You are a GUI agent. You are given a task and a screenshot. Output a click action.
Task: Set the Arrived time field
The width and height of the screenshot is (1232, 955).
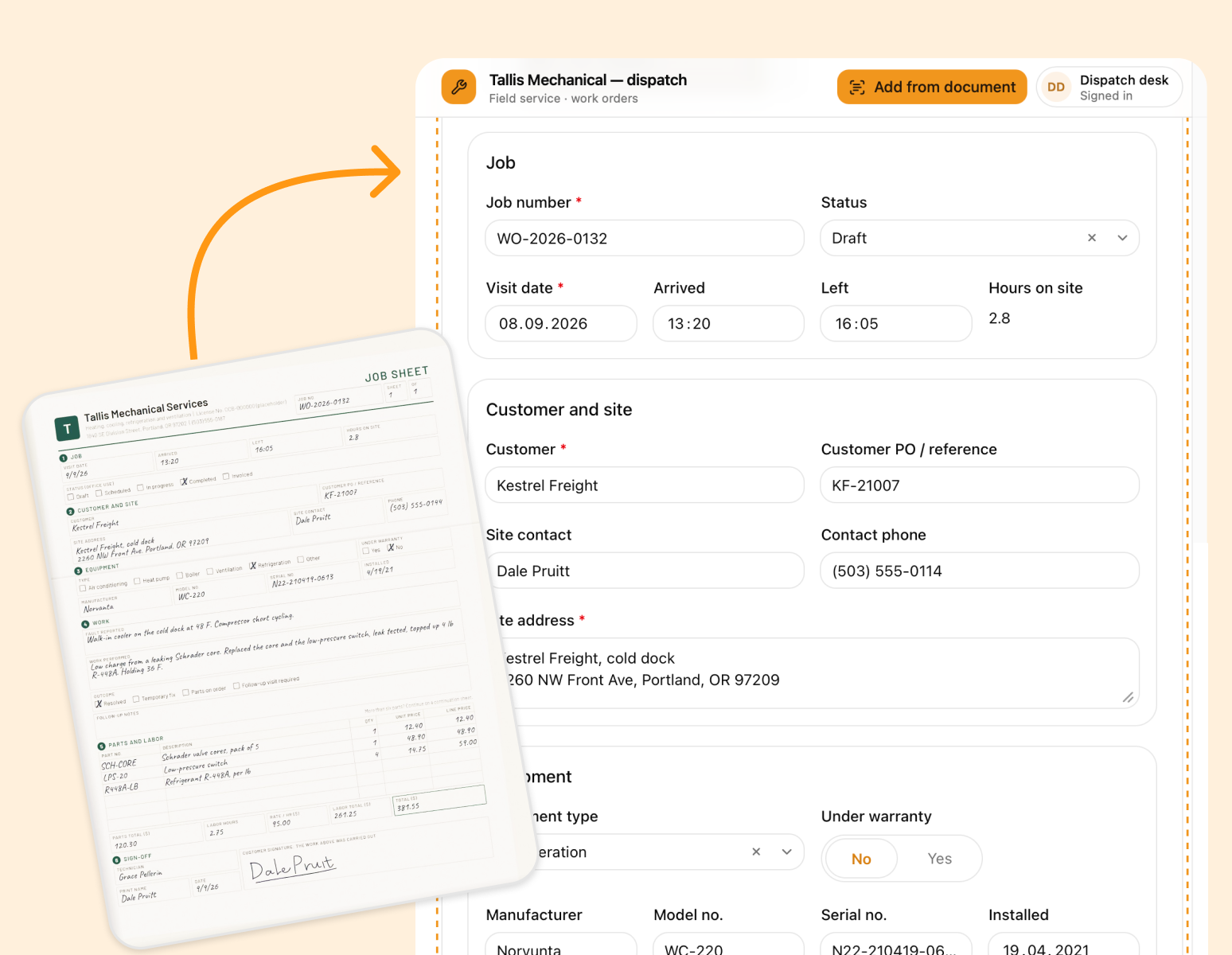click(x=728, y=324)
